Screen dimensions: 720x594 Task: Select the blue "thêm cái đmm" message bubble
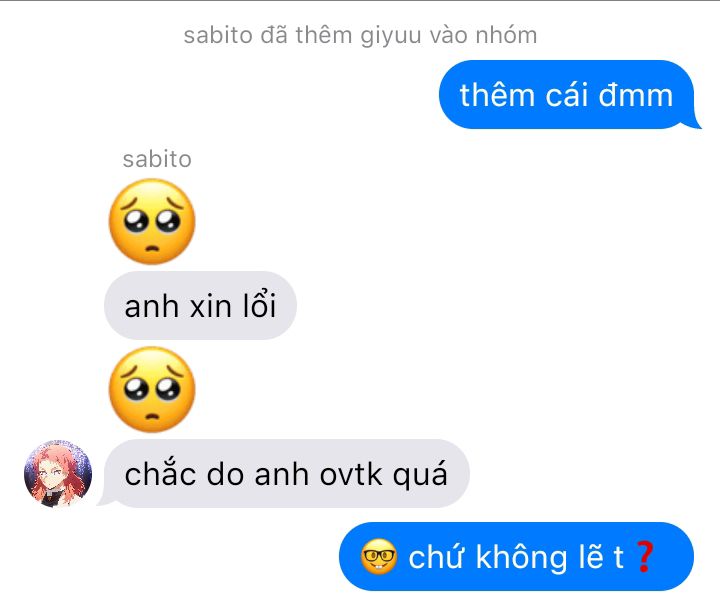pyautogui.click(x=568, y=95)
